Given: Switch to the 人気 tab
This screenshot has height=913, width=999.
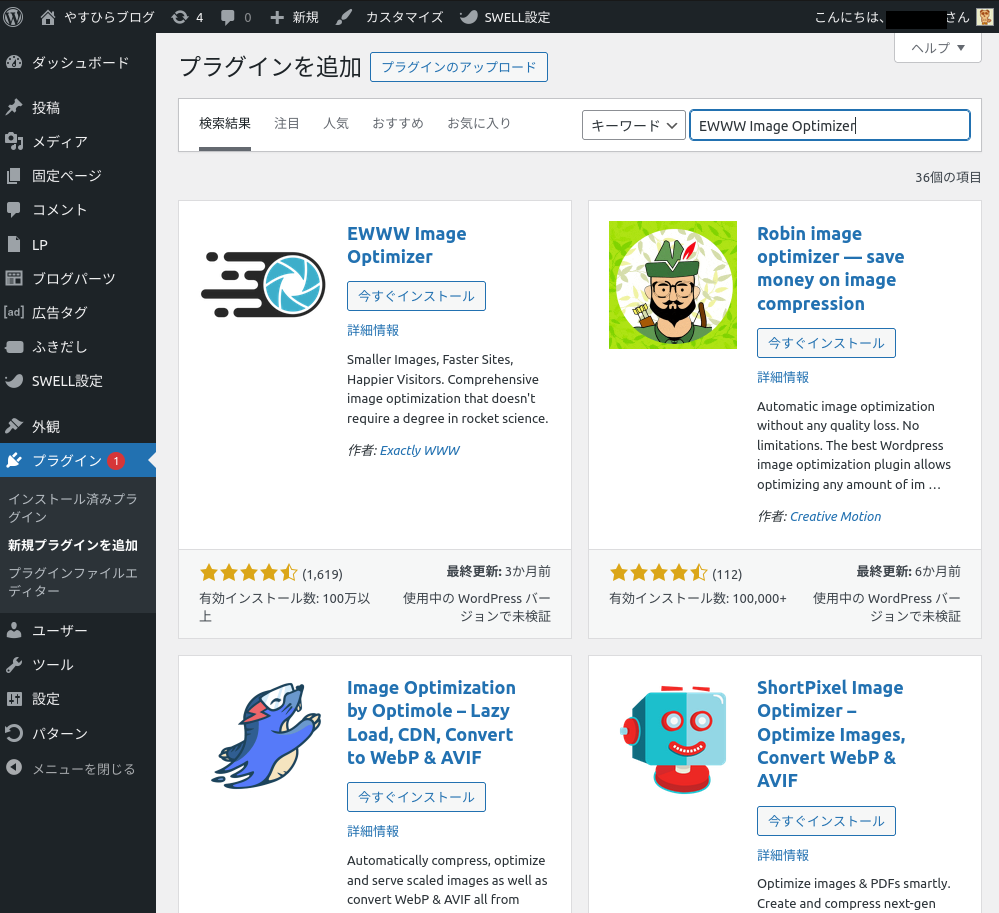Looking at the screenshot, I should [335, 124].
